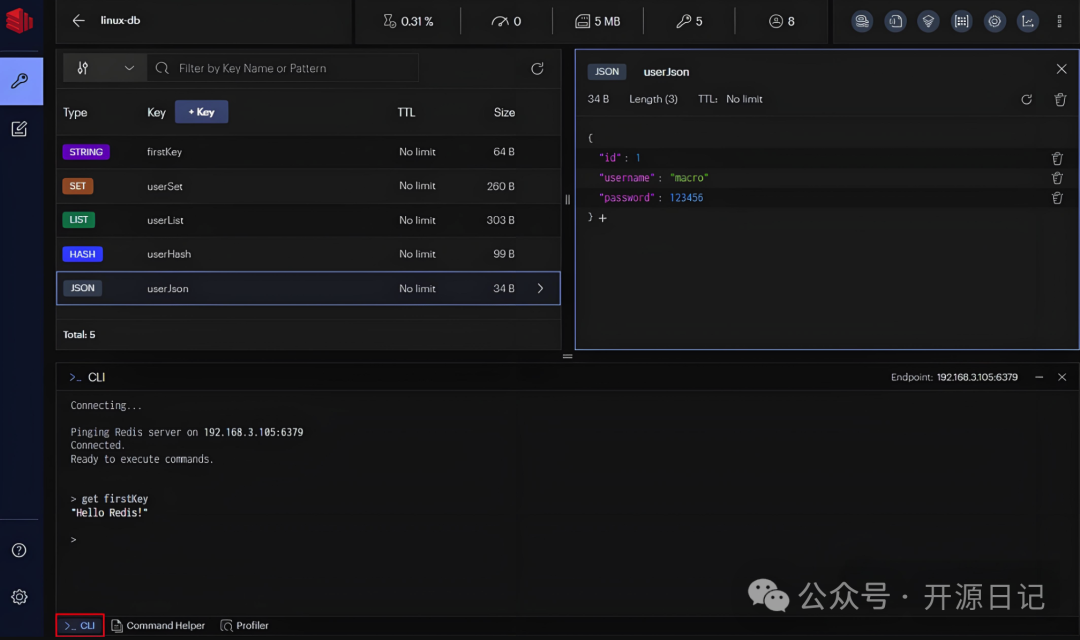1080x640 pixels.
Task: Open the Help question-mark icon
Action: [19, 550]
